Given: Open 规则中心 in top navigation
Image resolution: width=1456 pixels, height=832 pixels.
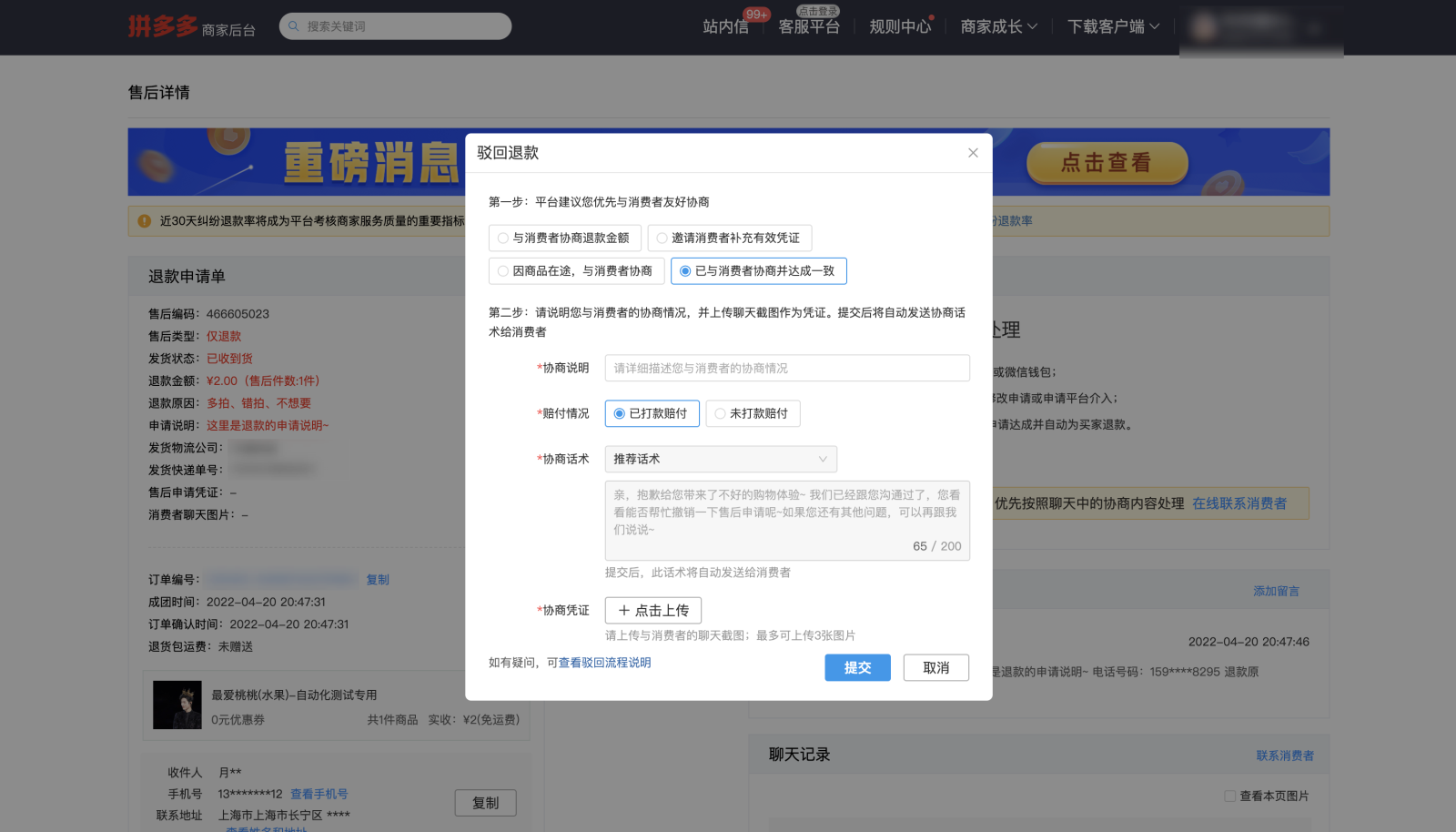Looking at the screenshot, I should [x=900, y=27].
